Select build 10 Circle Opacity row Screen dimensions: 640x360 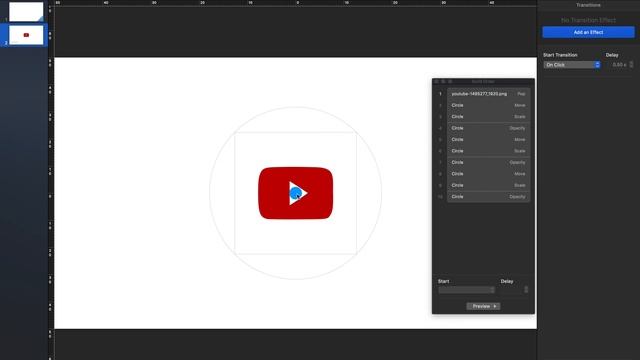489,197
